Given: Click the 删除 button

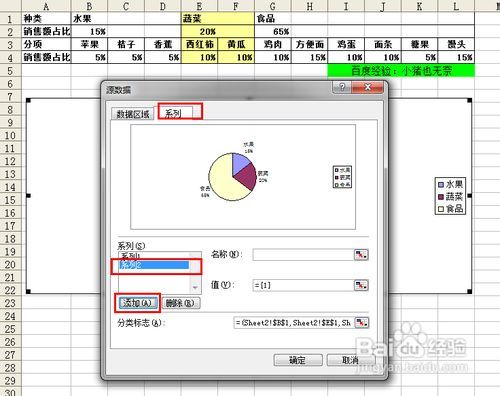Looking at the screenshot, I should click(x=181, y=303).
